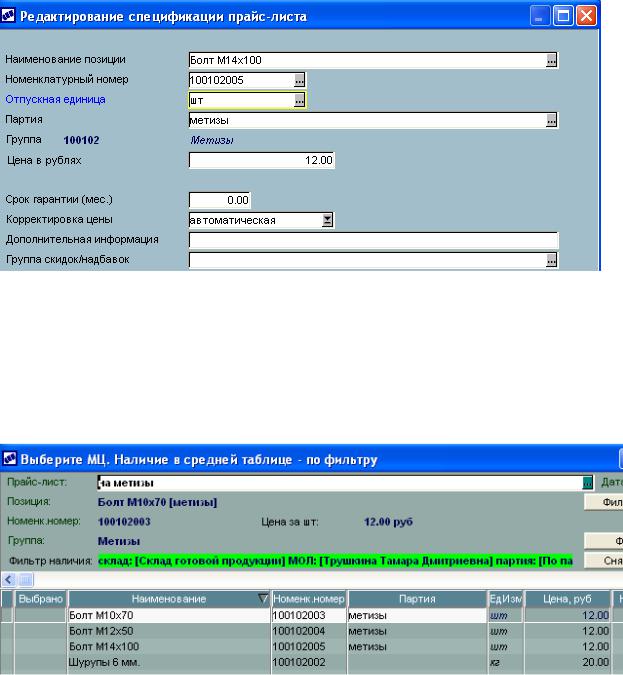The height and width of the screenshot is (675, 623).
Task: Click in Срок гарантии field
Action: pos(220,200)
